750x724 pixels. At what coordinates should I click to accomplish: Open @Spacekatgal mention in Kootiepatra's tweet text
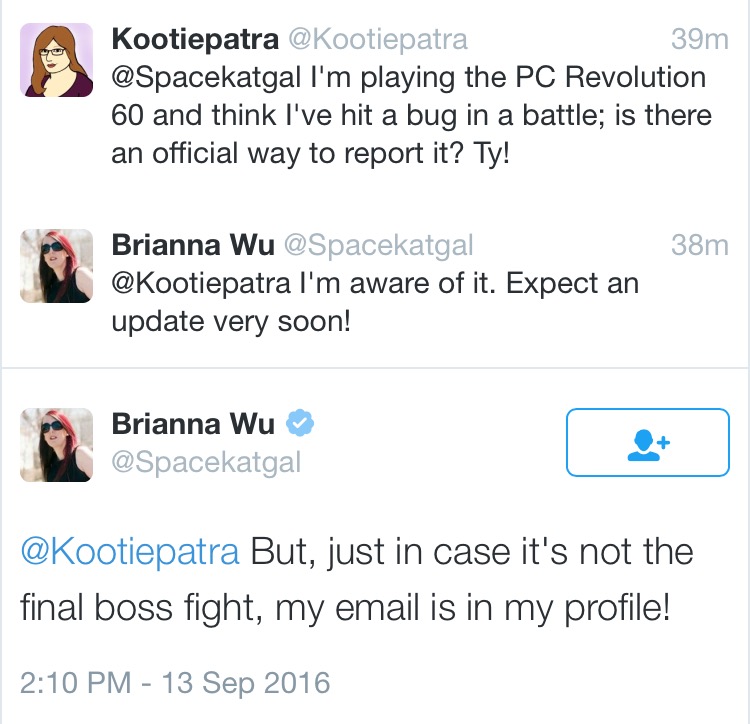pos(206,78)
